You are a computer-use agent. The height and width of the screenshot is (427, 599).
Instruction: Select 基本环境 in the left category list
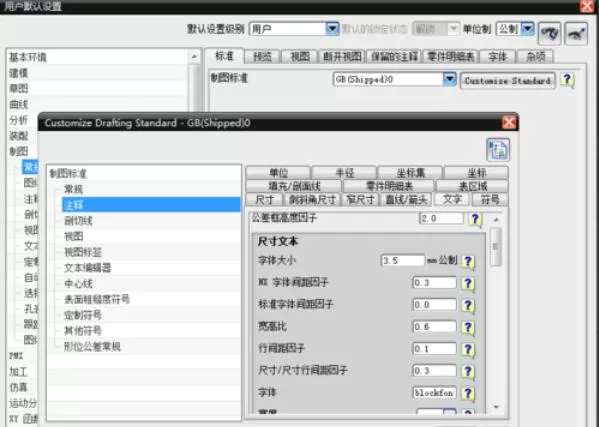(x=28, y=57)
